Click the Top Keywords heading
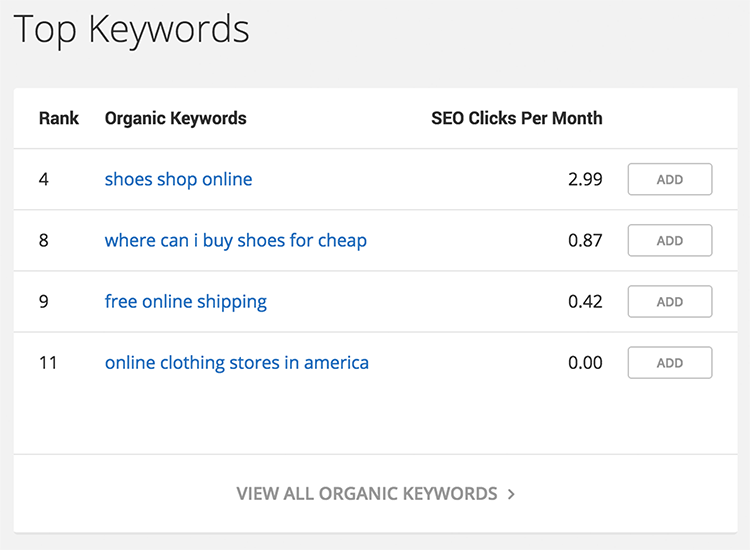 [132, 30]
